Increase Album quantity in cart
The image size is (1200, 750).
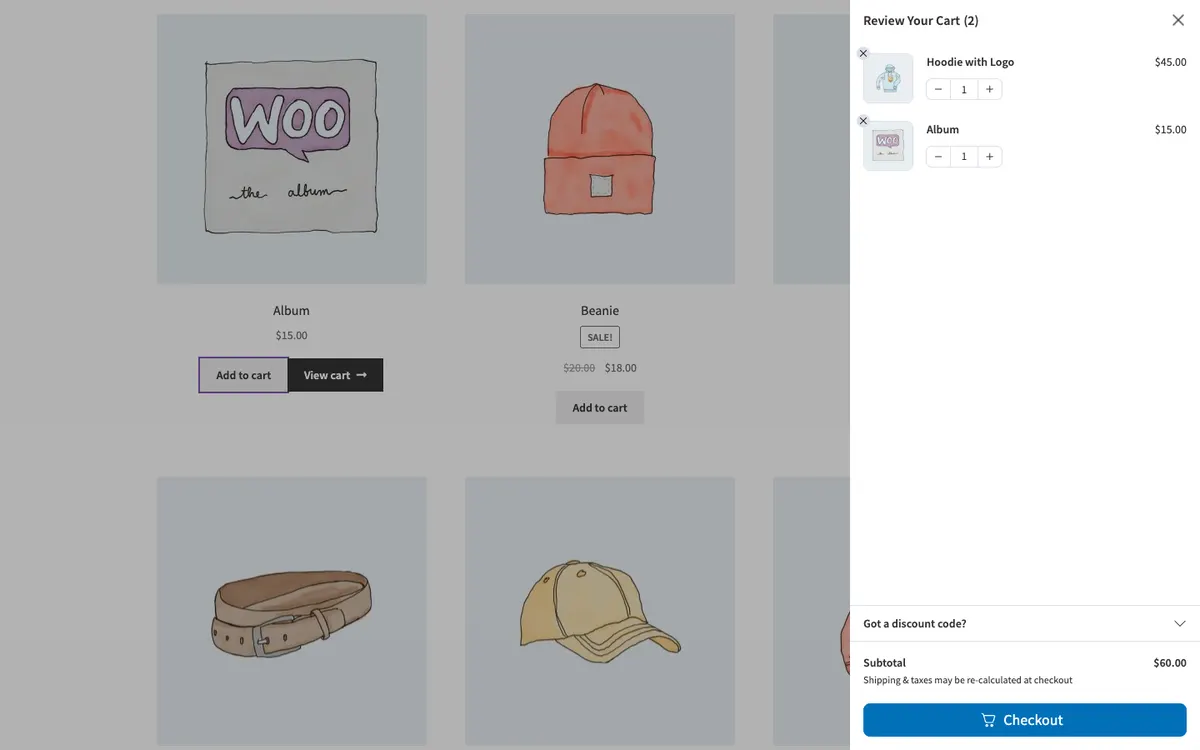point(989,156)
